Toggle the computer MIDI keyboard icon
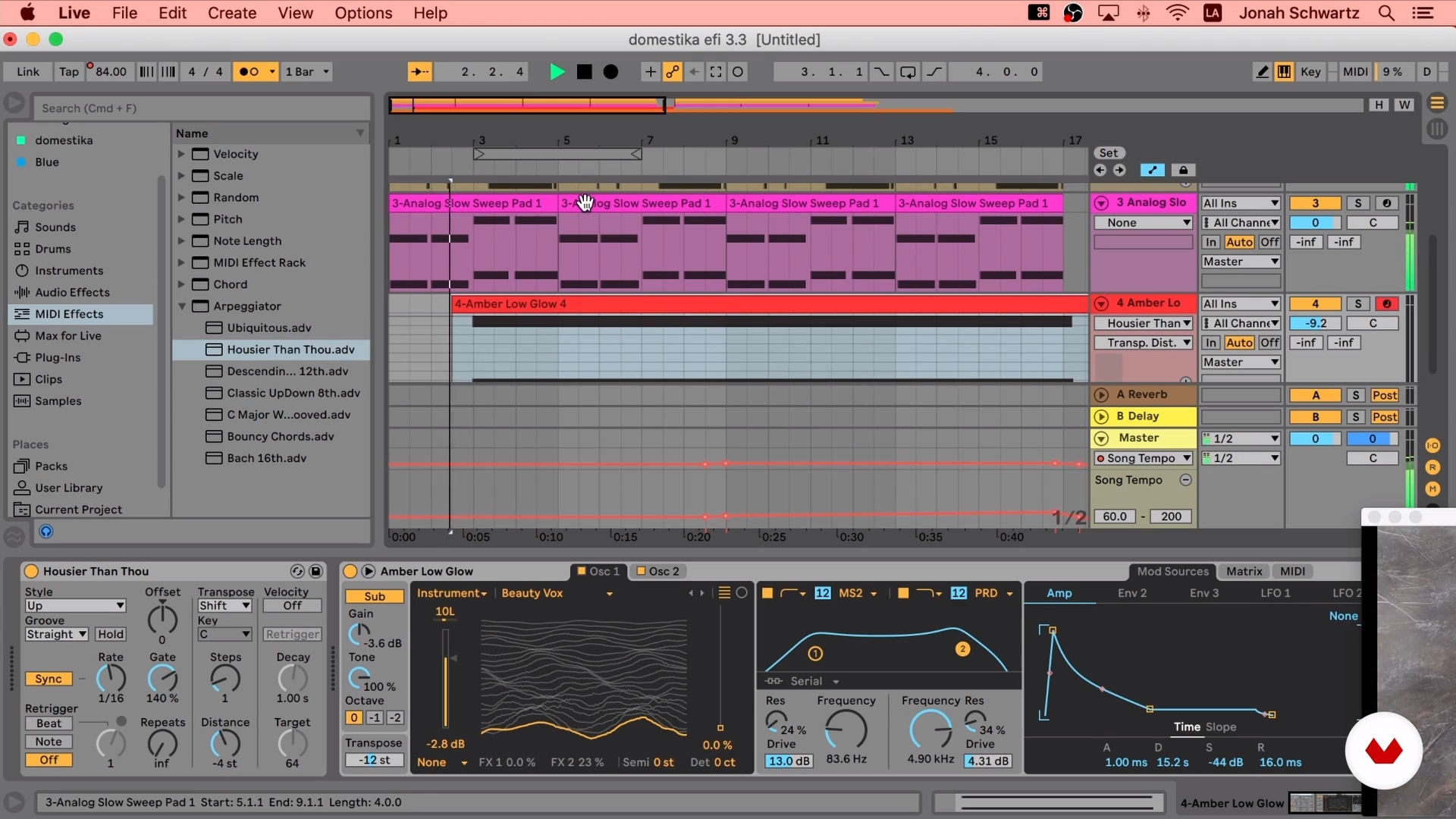This screenshot has height=819, width=1456. point(1284,72)
